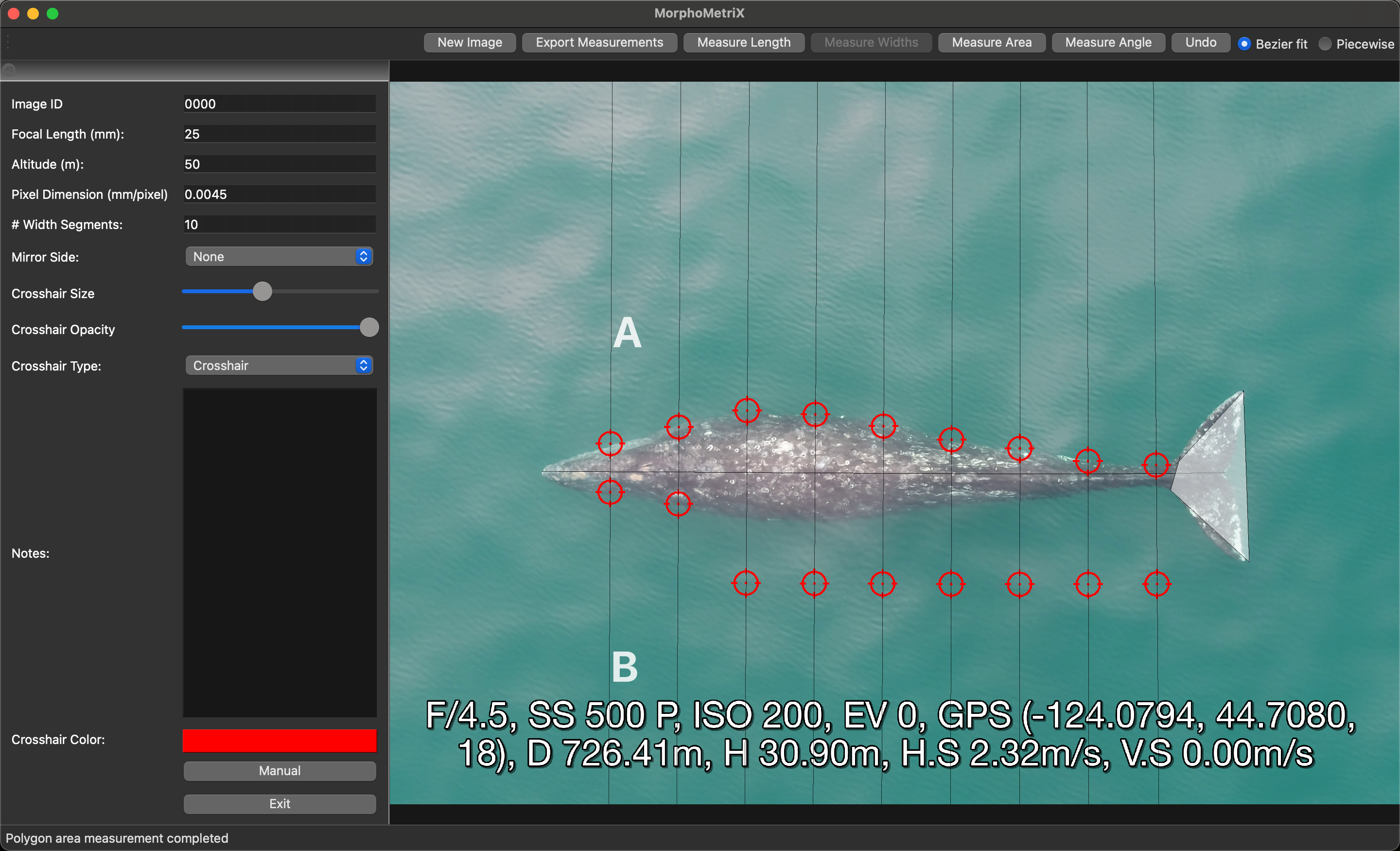Screen dimensions: 1400x851
Task: Click the rightmost crosshair in the bottom row
Action: coord(1157,584)
